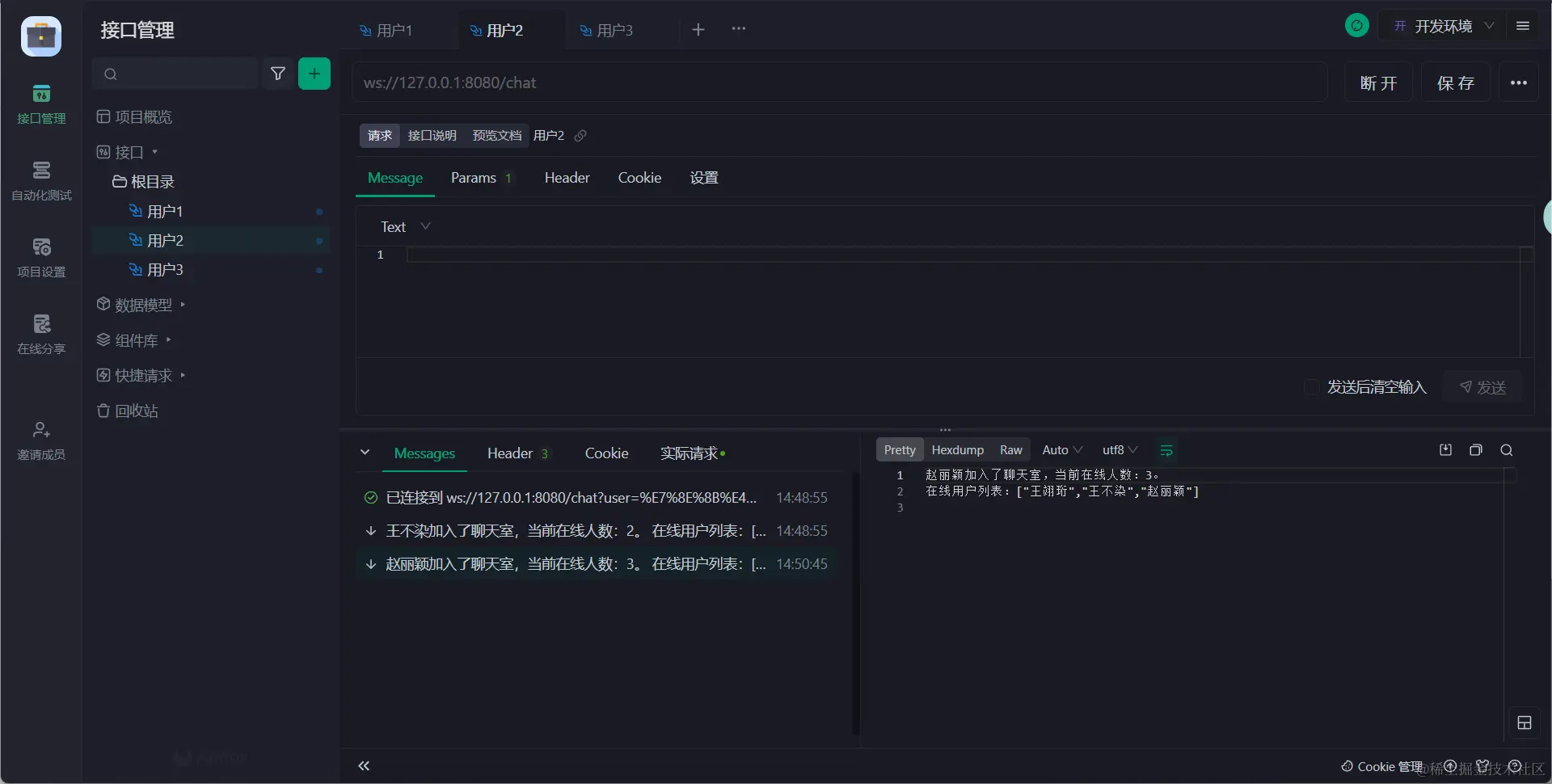Open the 自动化测试 sidebar section

[x=41, y=181]
